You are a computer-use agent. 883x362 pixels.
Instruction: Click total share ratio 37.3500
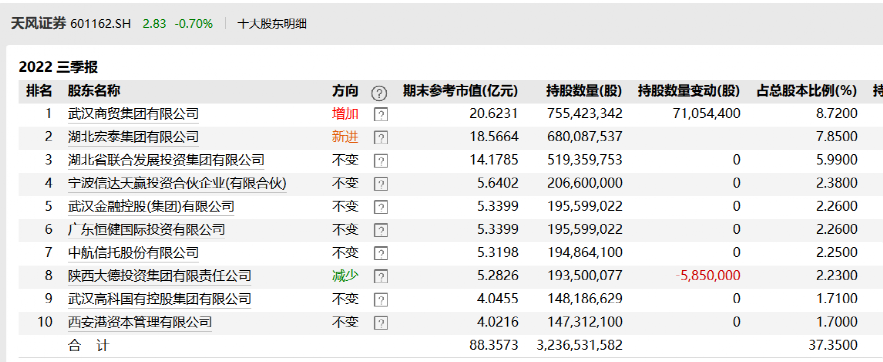tap(834, 345)
